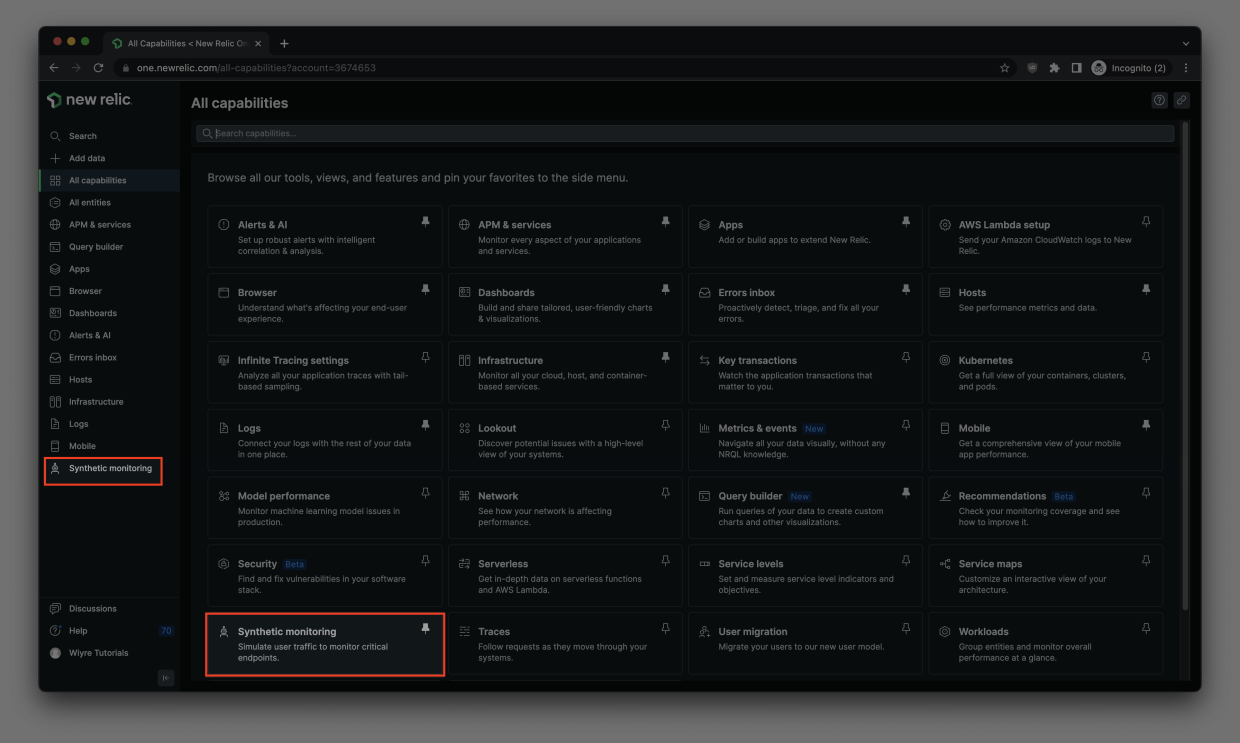Collapse the left sidebar navigation
Screen dimensions: 1240x743
pyautogui.click(x=166, y=678)
